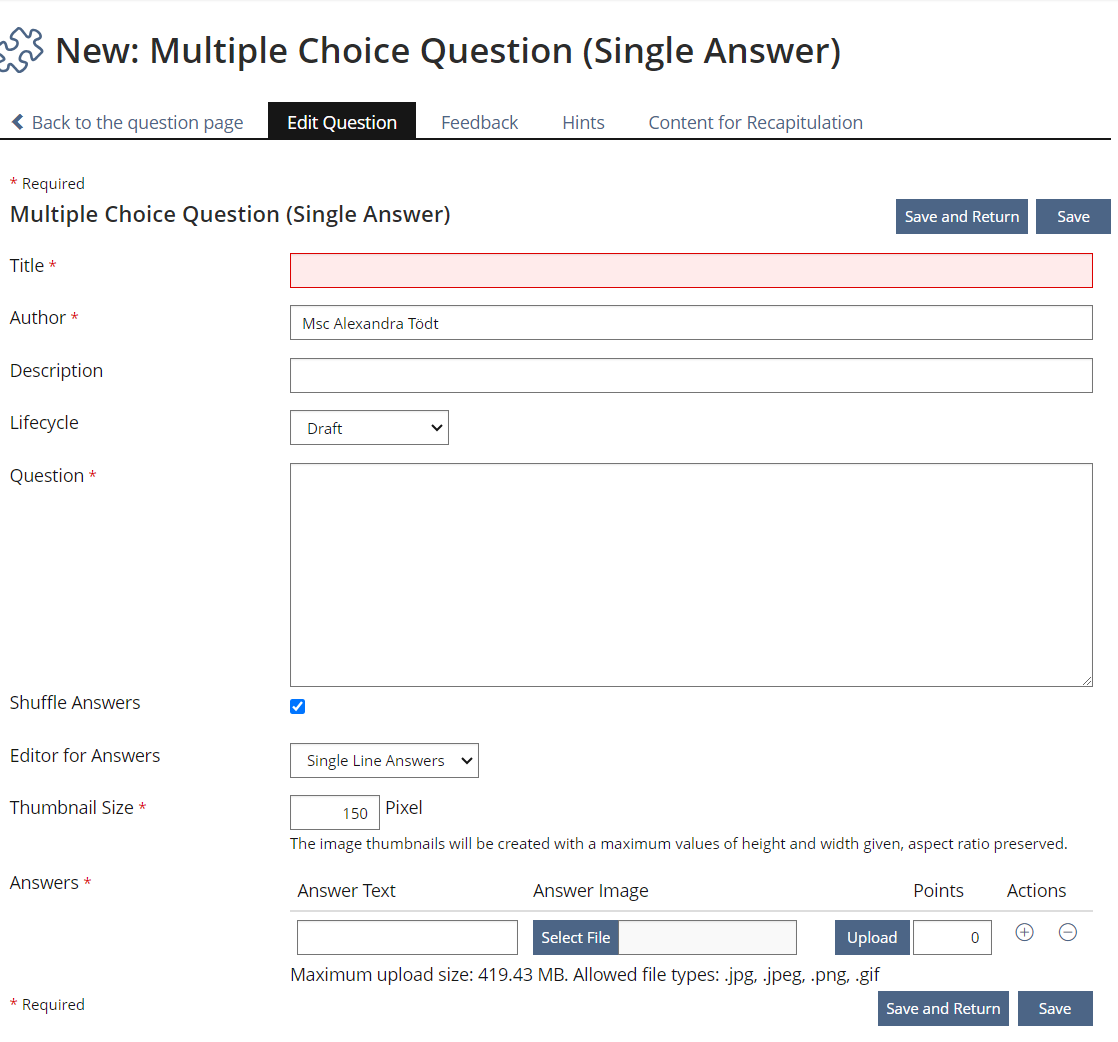This screenshot has width=1118, height=1042.
Task: Click the Save and Return button
Action: (962, 216)
